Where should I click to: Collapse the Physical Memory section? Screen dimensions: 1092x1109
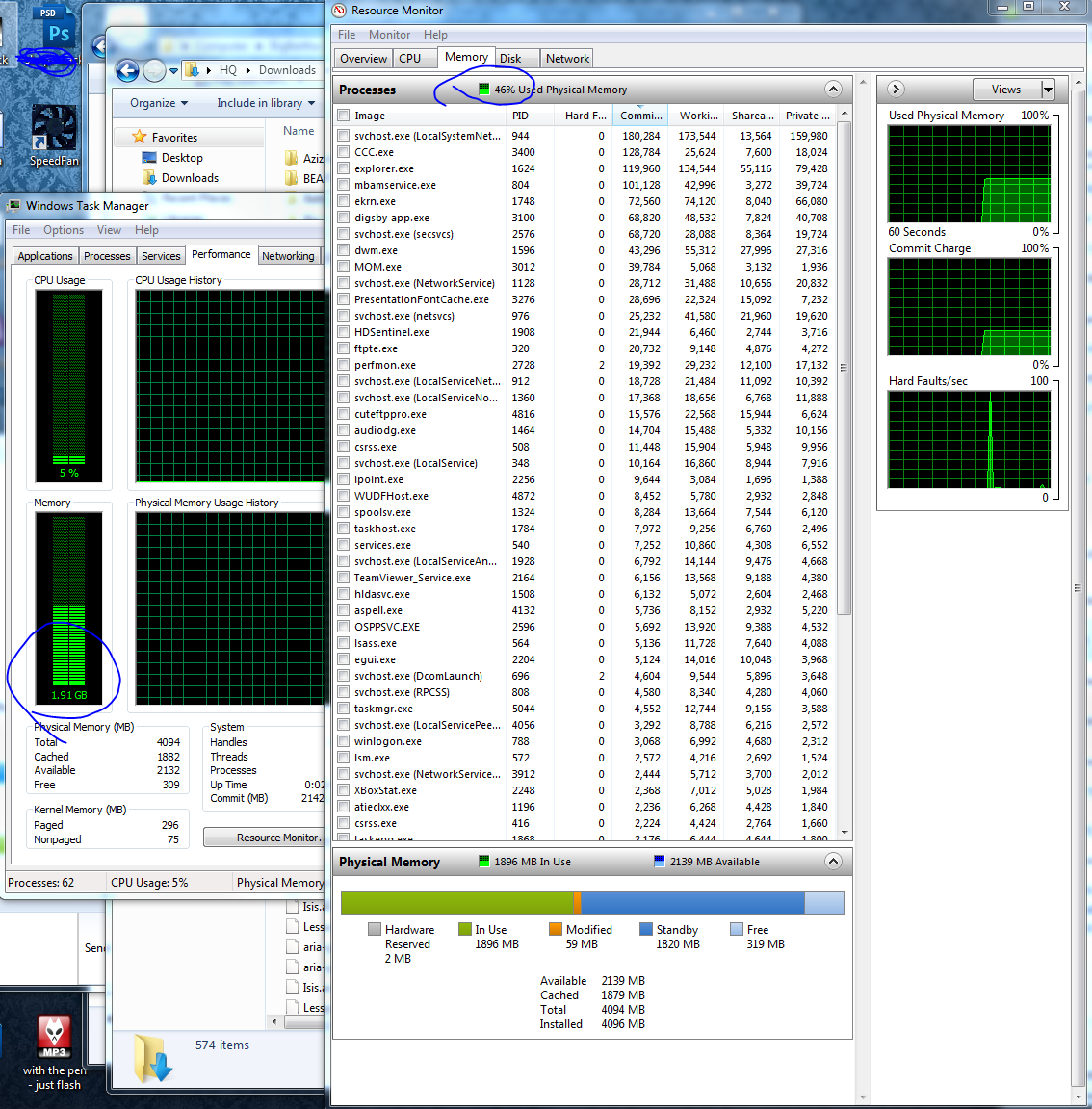[x=833, y=861]
